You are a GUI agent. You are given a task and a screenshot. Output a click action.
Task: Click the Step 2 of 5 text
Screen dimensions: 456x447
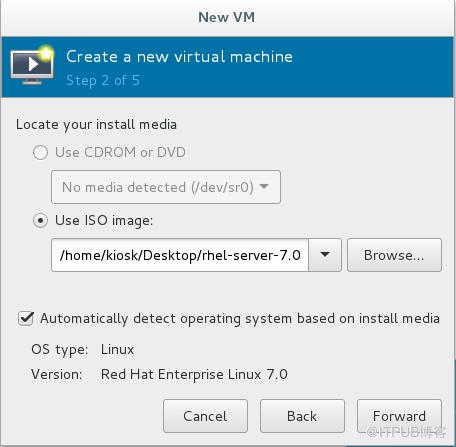tap(103, 80)
